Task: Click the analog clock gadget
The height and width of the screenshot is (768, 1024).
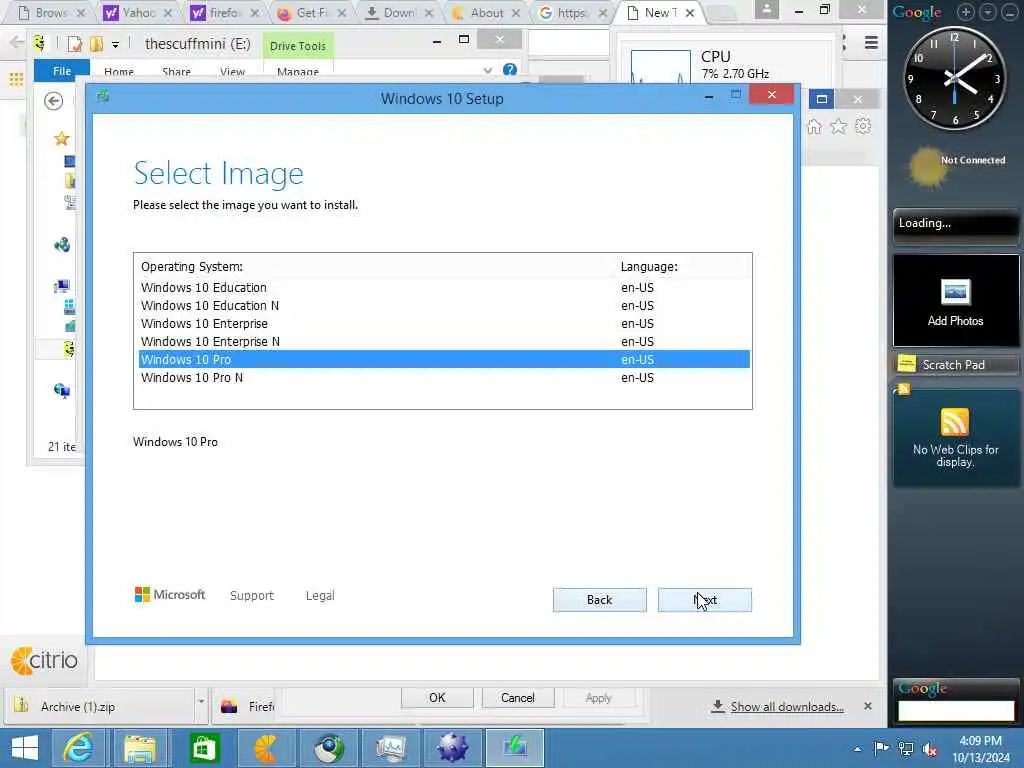Action: pos(954,79)
